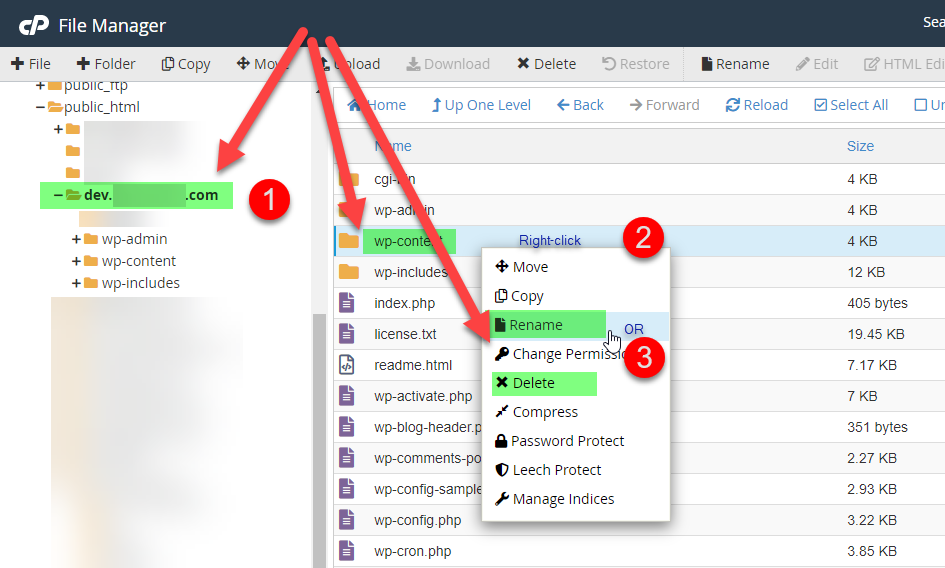Select the wp-cron.php file name
This screenshot has height=568, width=945.
click(x=412, y=551)
